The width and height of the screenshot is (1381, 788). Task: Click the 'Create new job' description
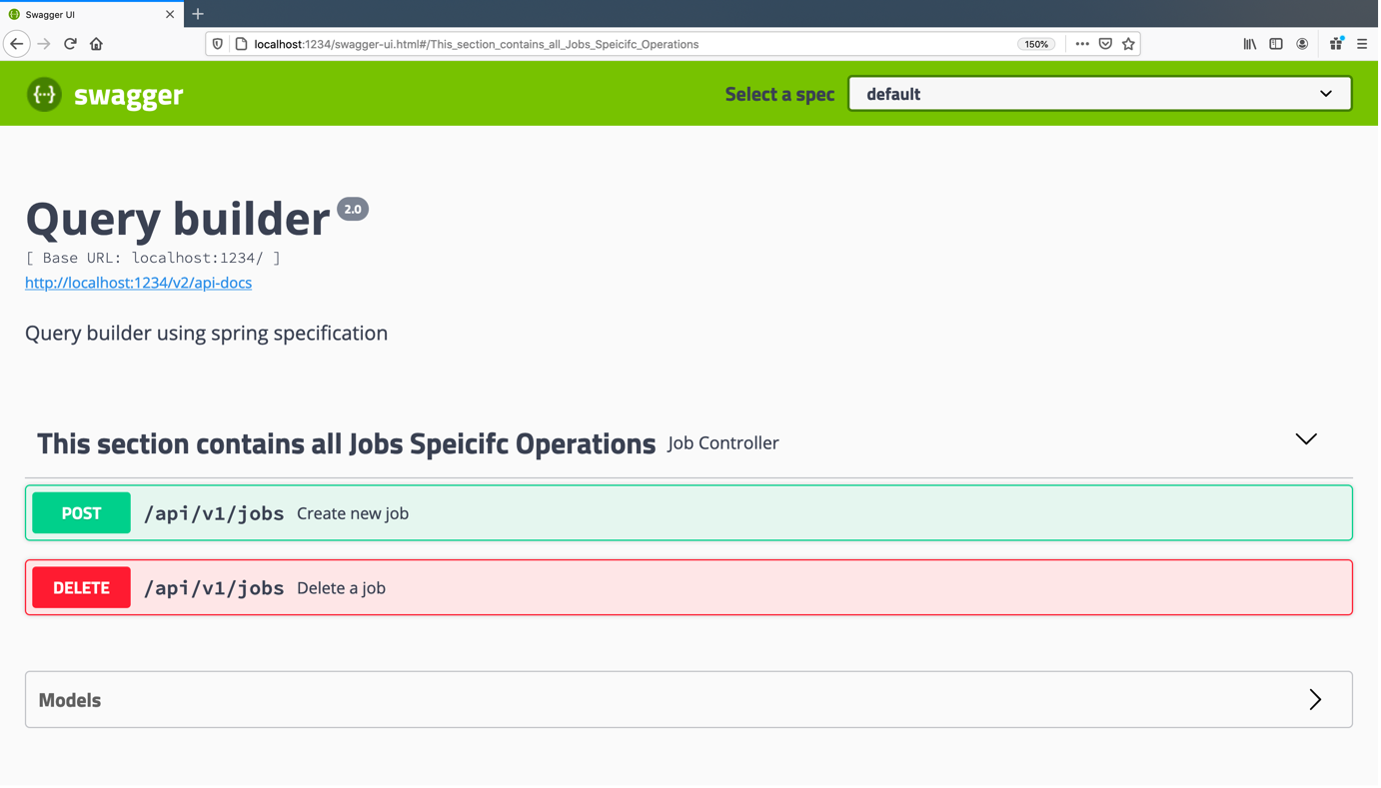point(353,514)
